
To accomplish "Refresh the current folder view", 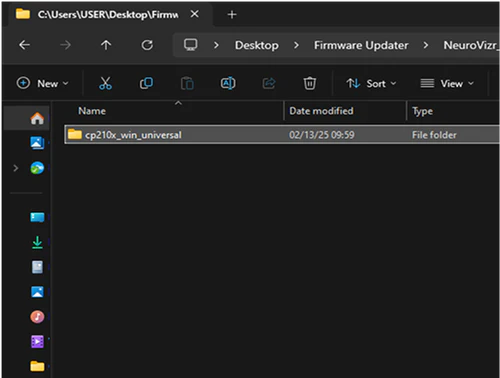I will point(147,45).
